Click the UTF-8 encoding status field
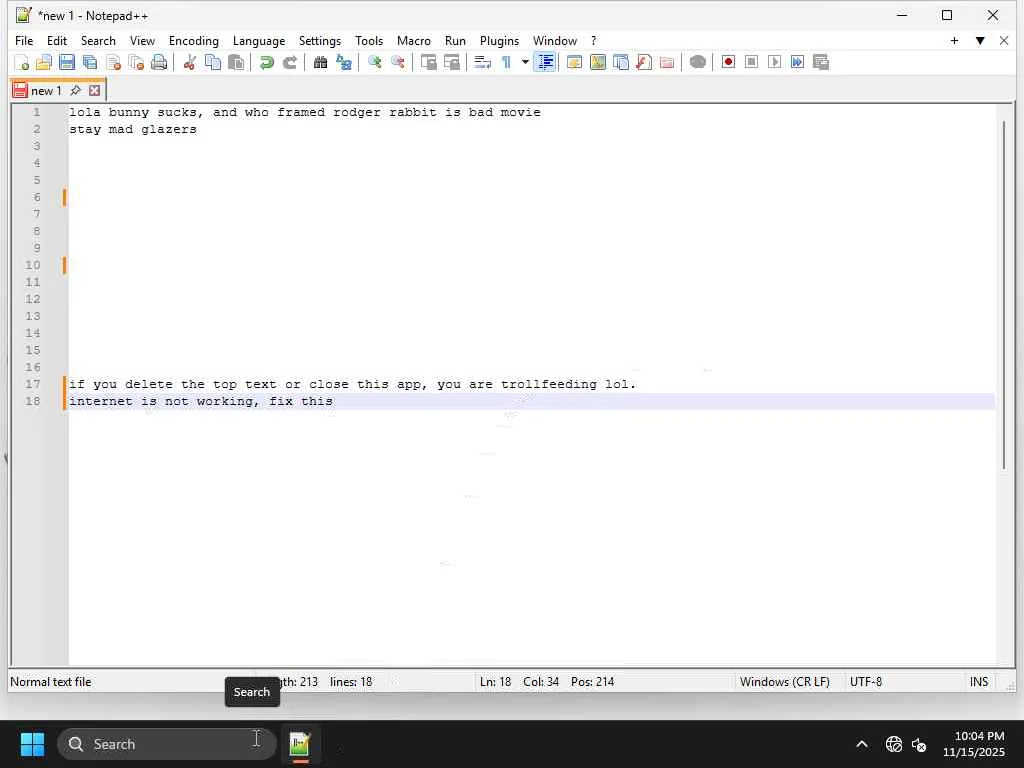 tap(866, 682)
